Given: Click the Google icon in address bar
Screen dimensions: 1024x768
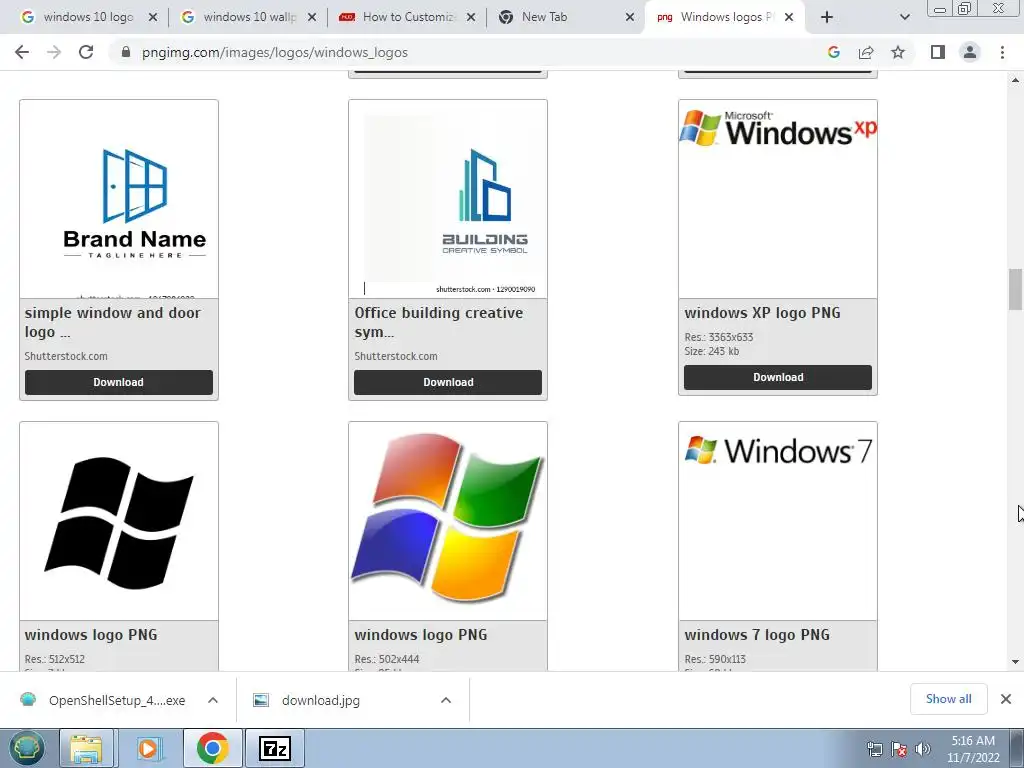Looking at the screenshot, I should [833, 52].
